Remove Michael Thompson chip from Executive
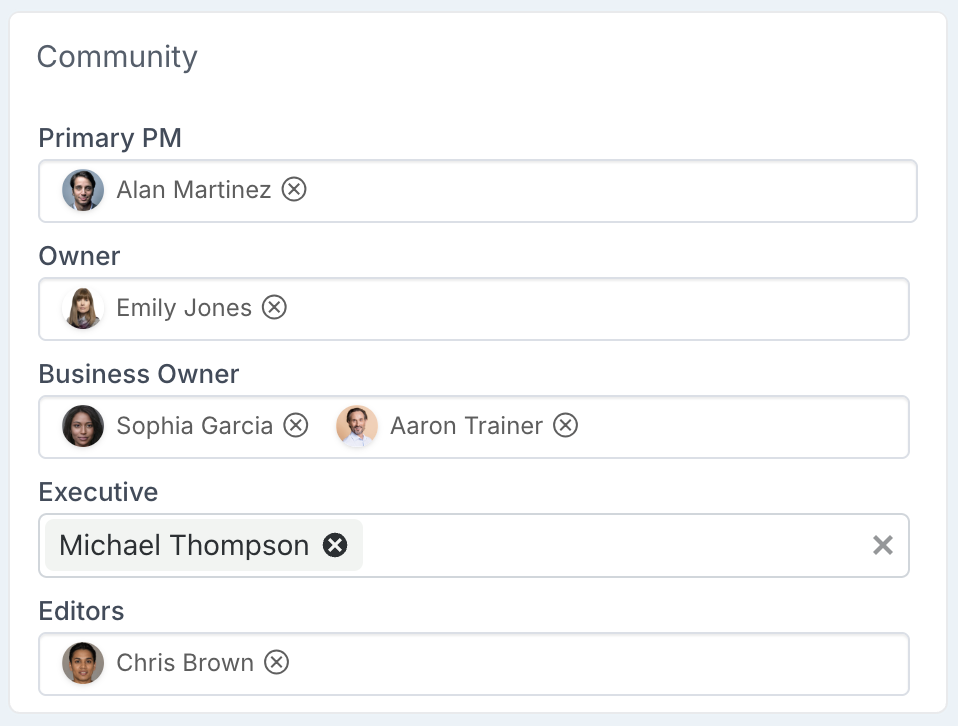The image size is (958, 726). point(335,545)
